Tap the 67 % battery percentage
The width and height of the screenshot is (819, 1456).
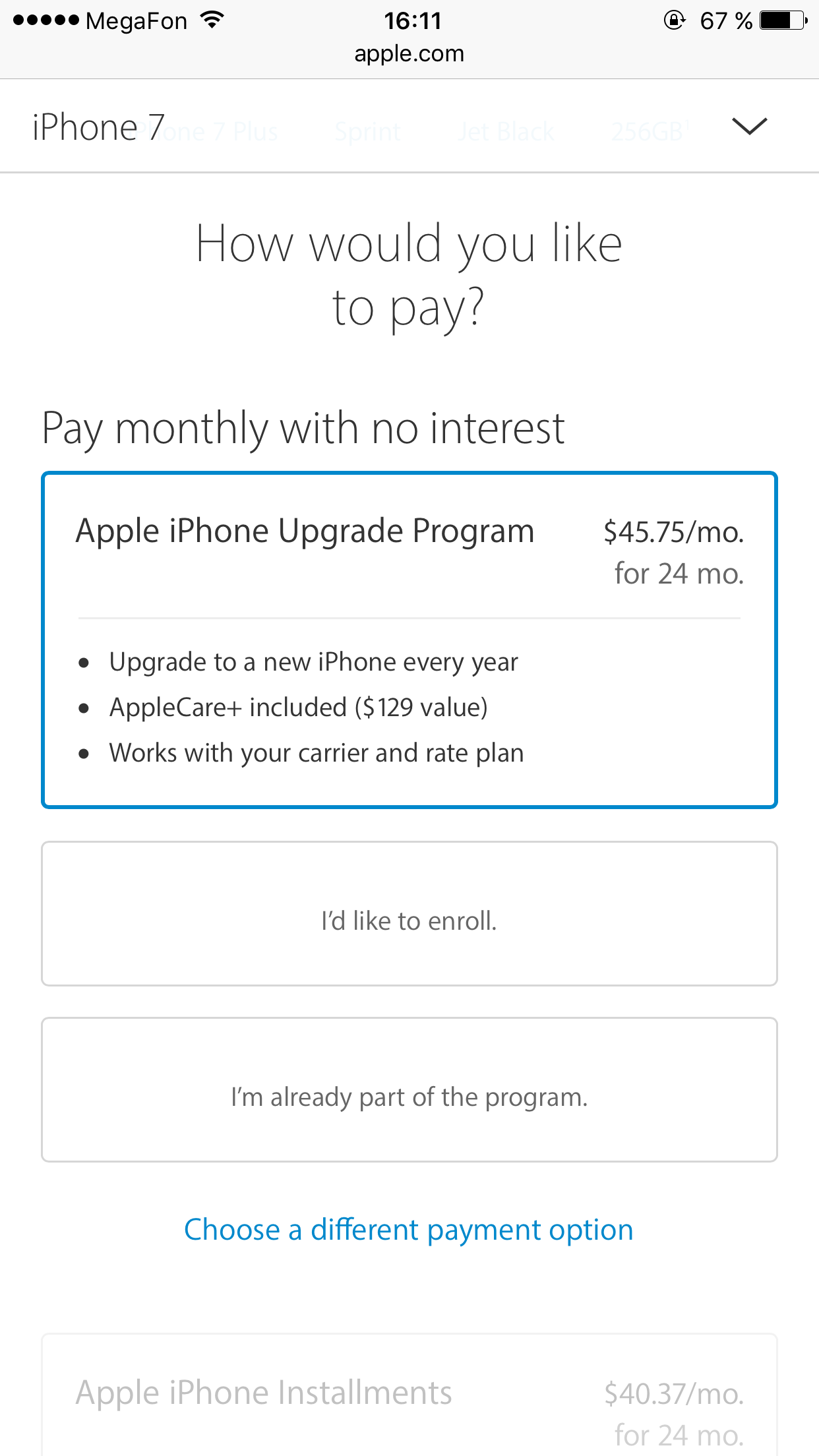726,21
